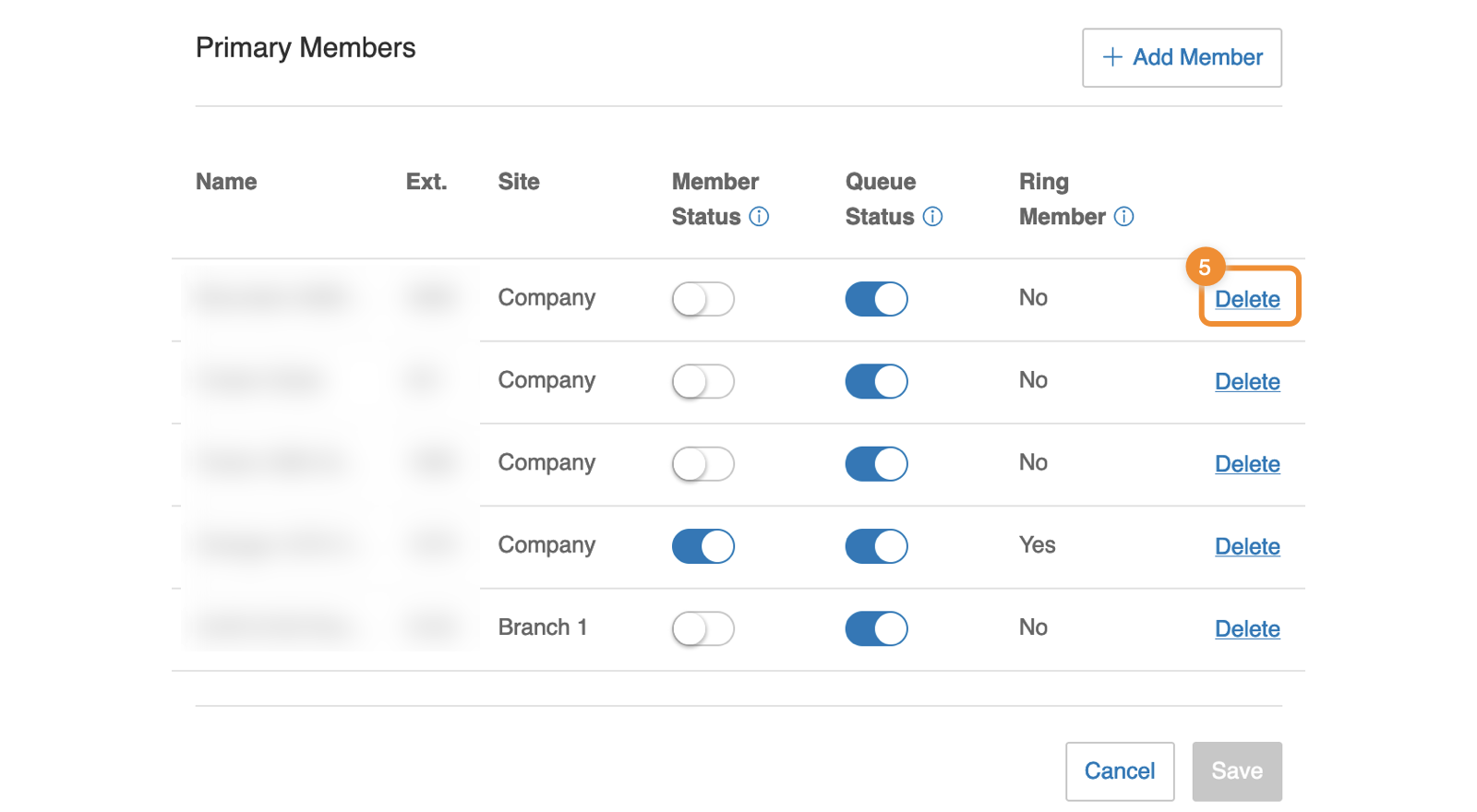The height and width of the screenshot is (812, 1477).
Task: Delete the first member highlighted with step 5
Action: tap(1247, 299)
